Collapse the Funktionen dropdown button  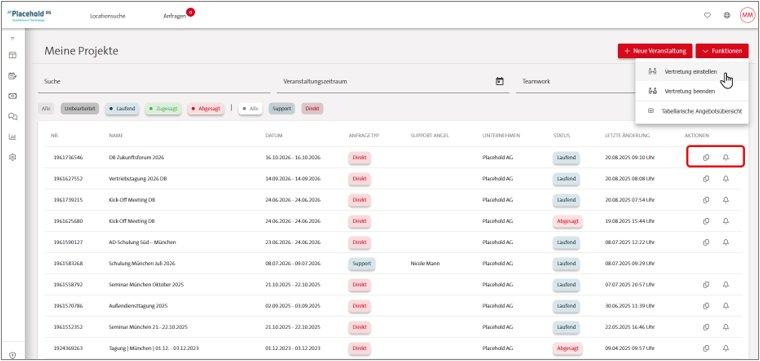coord(722,51)
